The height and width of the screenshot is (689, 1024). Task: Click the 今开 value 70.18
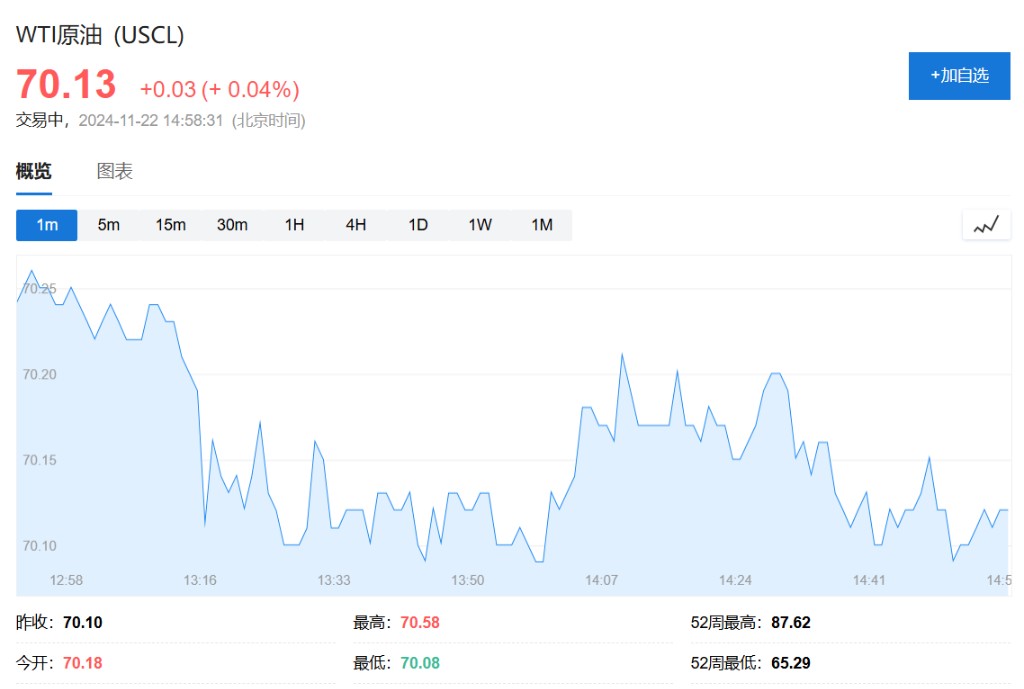click(x=83, y=663)
